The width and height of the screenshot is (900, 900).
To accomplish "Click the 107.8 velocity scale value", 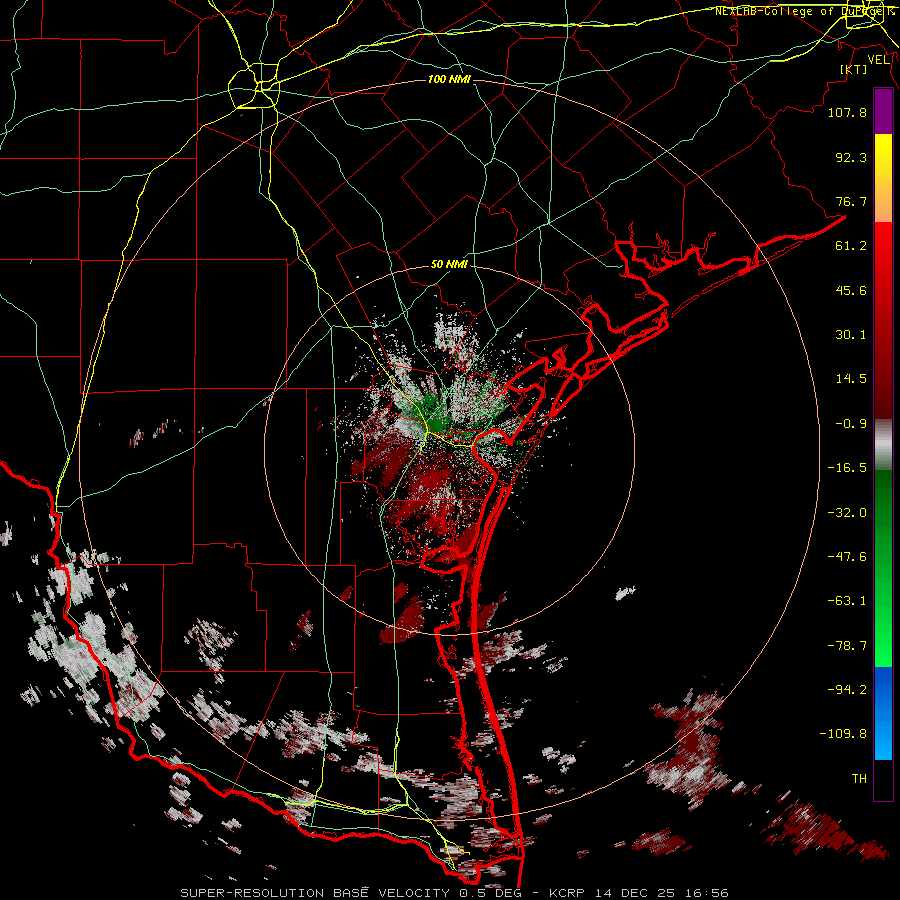I will tap(847, 112).
